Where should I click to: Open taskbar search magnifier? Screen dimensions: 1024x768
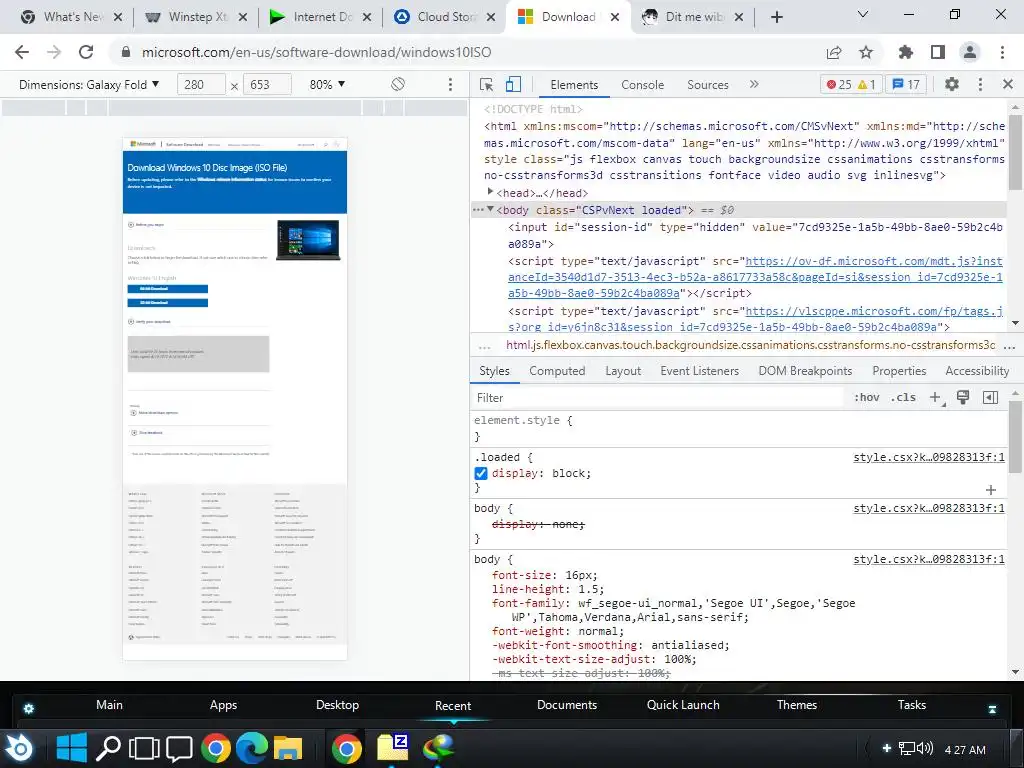[108, 748]
